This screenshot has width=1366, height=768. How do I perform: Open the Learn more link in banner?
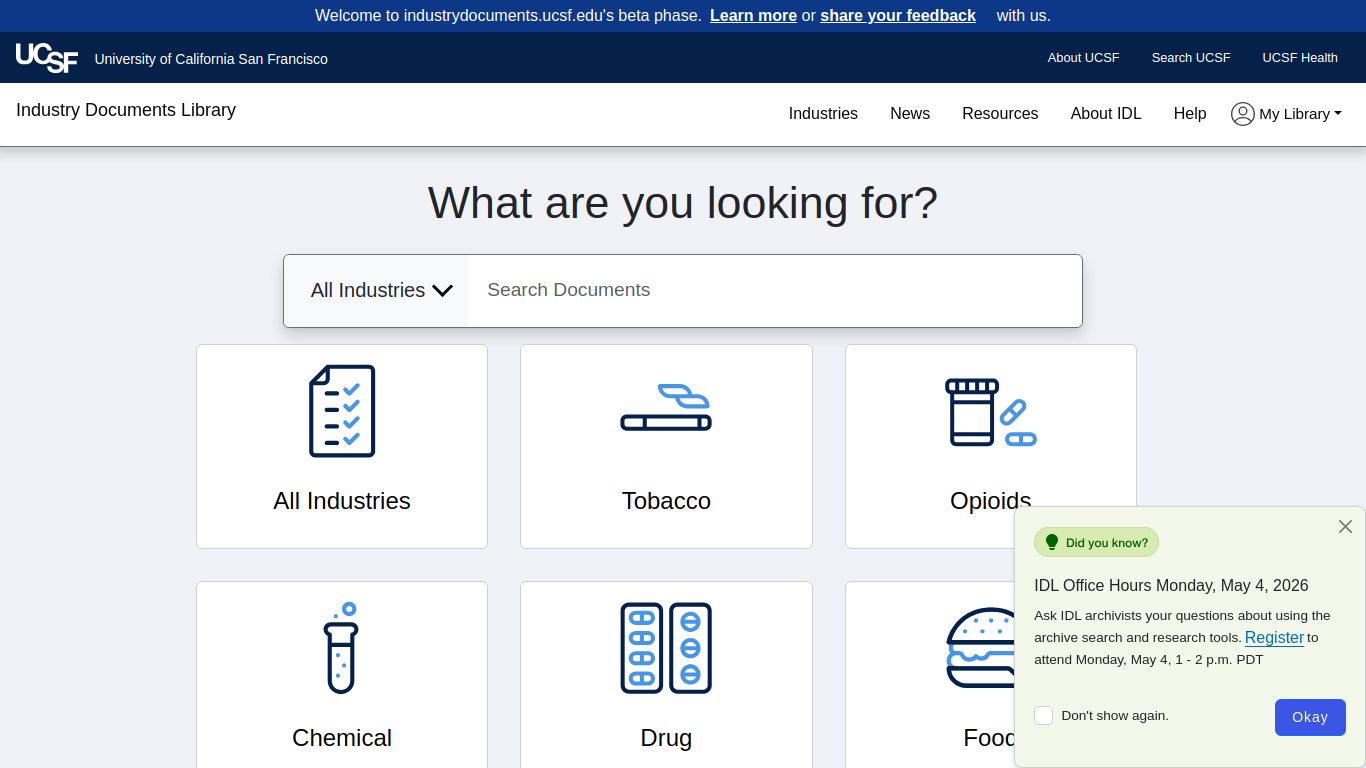pos(753,15)
